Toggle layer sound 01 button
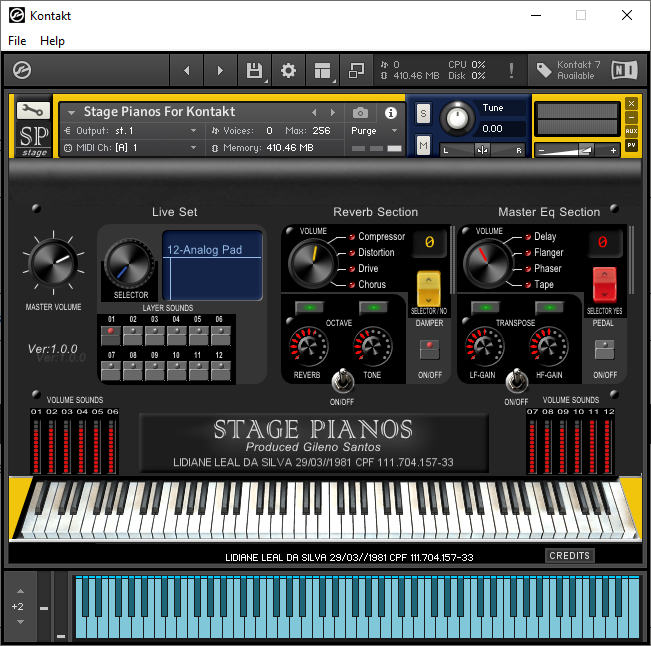This screenshot has height=646, width=651. click(x=110, y=336)
